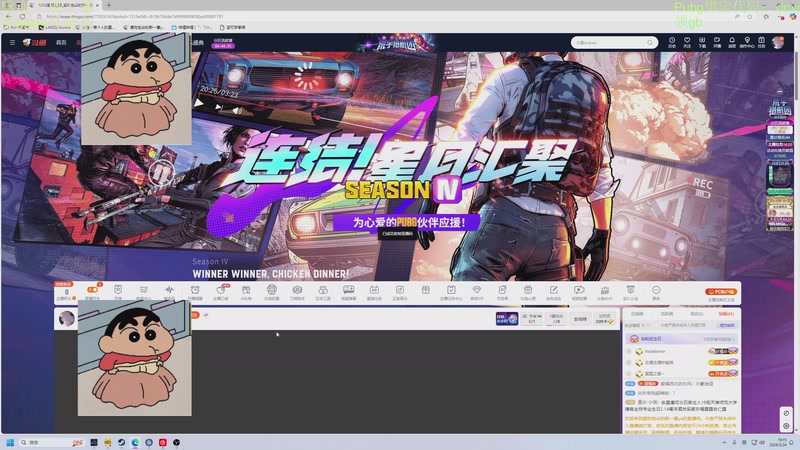Image resolution: width=800 pixels, height=450 pixels.
Task: Open the Windows Start menu
Action: click(x=10, y=442)
